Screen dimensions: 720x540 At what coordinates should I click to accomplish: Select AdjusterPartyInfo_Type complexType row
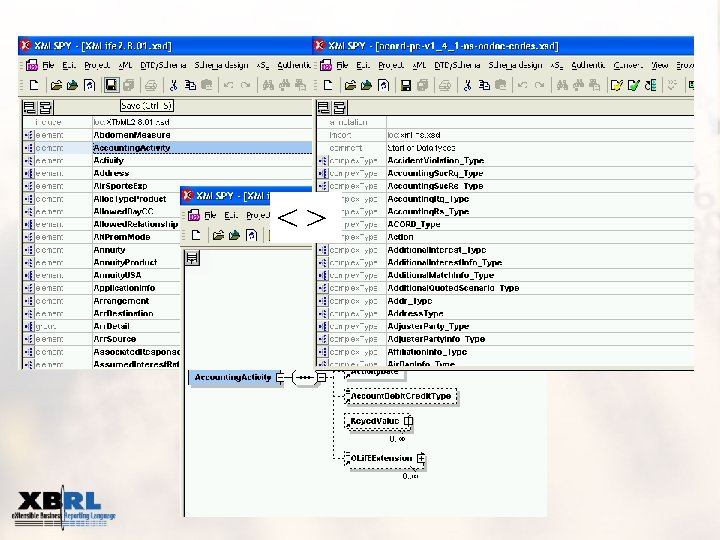click(505, 339)
